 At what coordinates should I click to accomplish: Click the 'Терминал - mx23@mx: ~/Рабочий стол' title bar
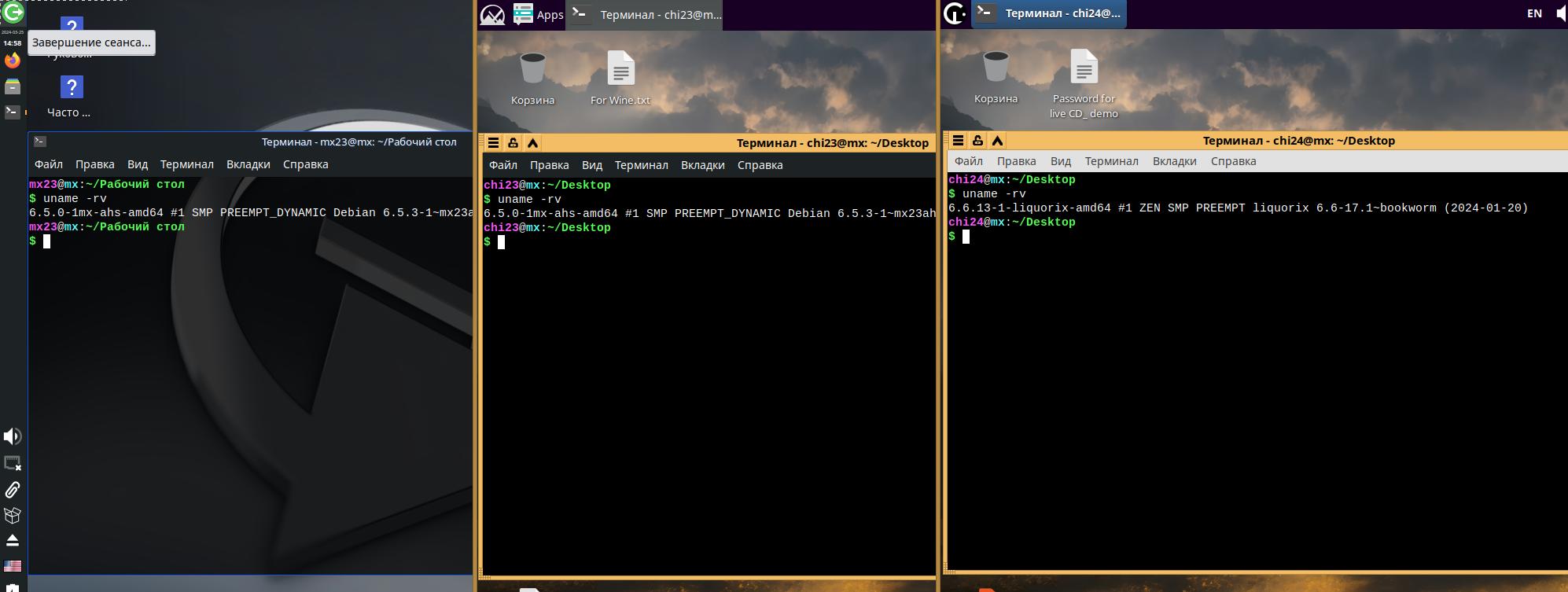click(252, 142)
